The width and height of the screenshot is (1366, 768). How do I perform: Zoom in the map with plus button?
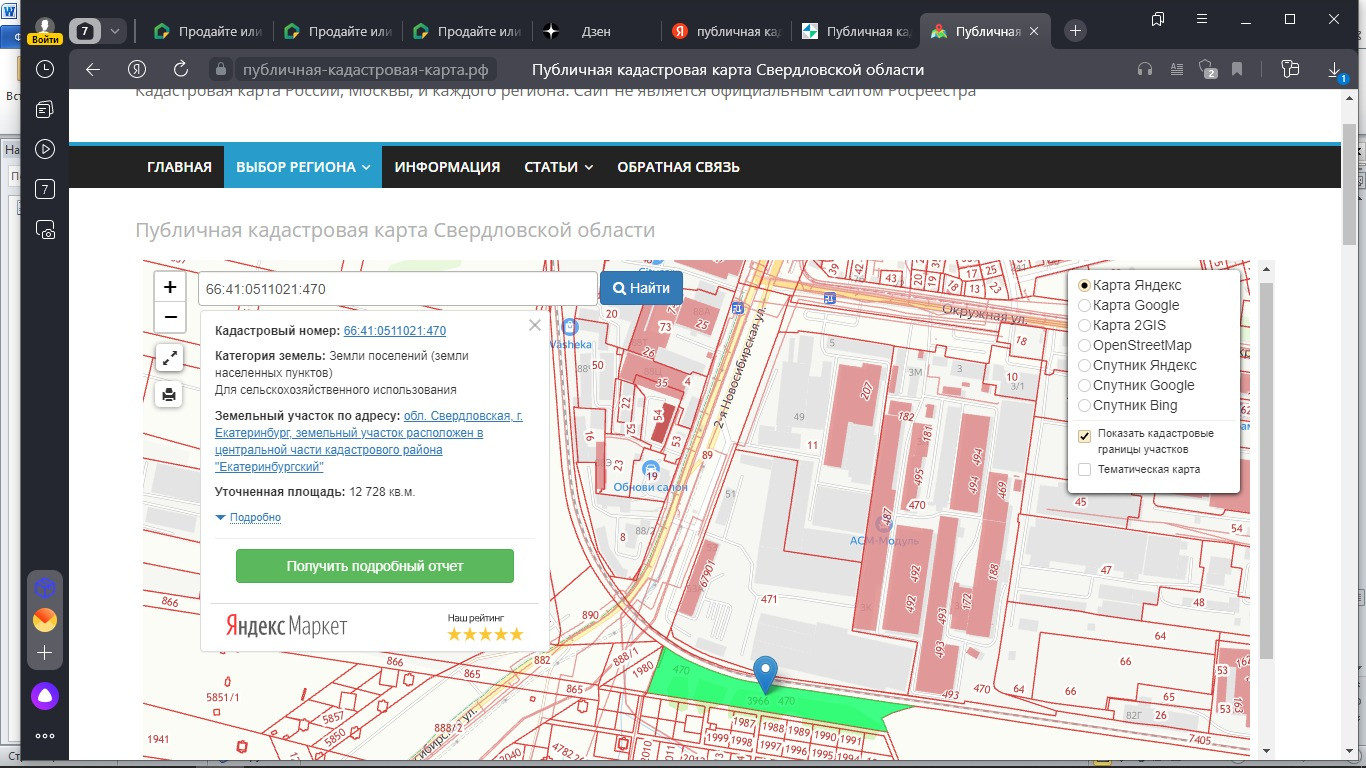click(x=170, y=287)
